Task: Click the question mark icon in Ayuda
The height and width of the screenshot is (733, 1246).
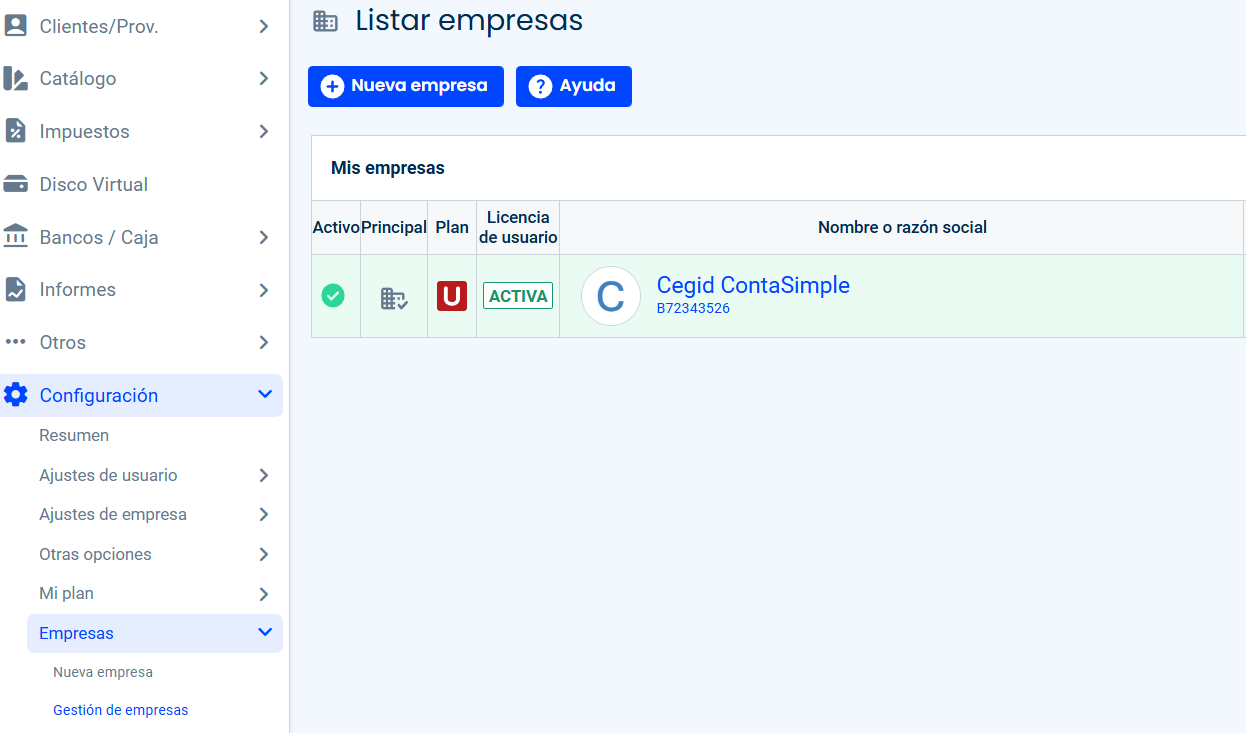Action: tap(540, 87)
